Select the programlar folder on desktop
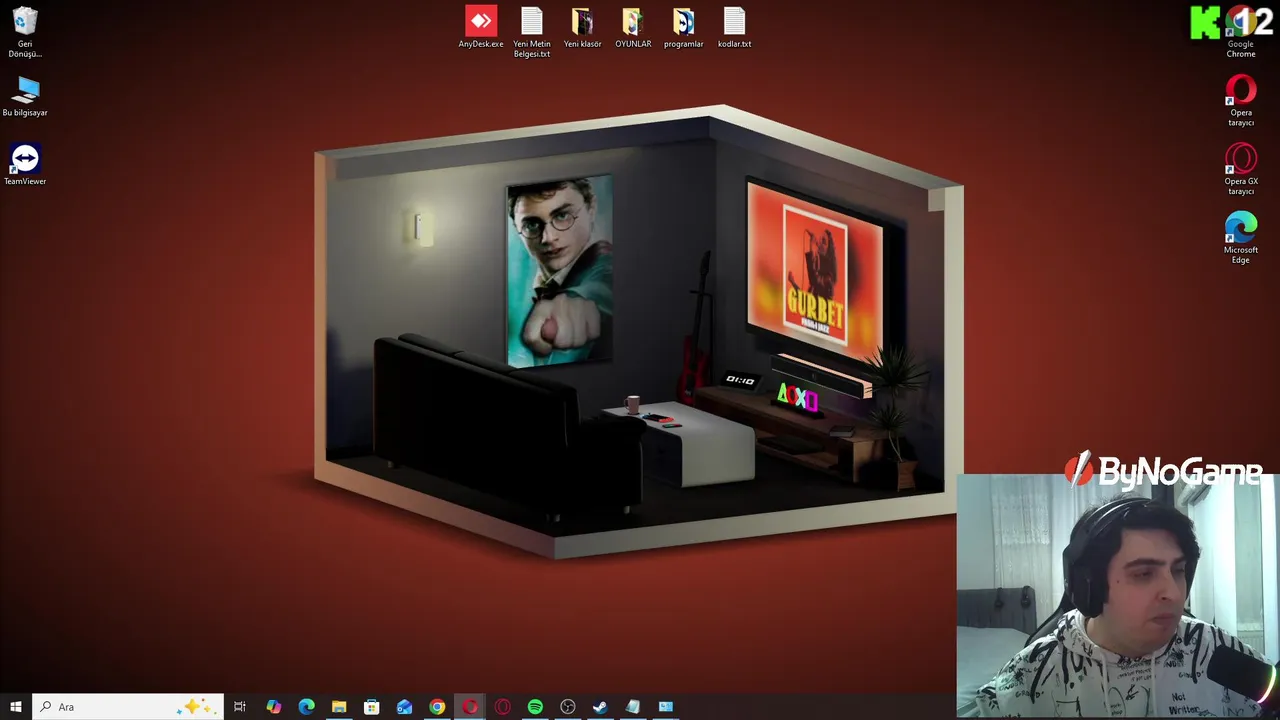 click(684, 27)
